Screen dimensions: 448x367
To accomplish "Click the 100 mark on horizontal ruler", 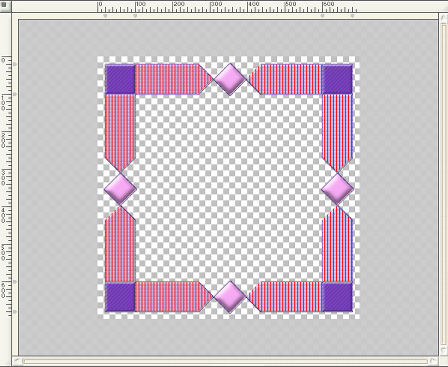I will click(x=140, y=4).
